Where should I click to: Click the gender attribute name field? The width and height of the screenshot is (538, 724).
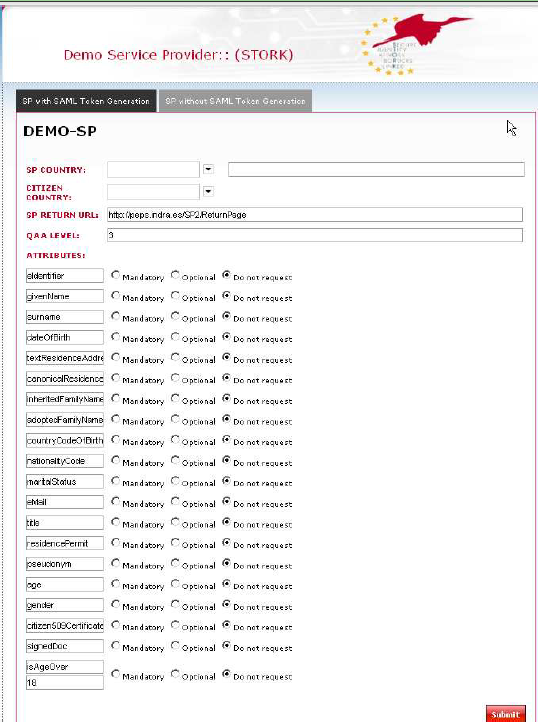(x=65, y=605)
